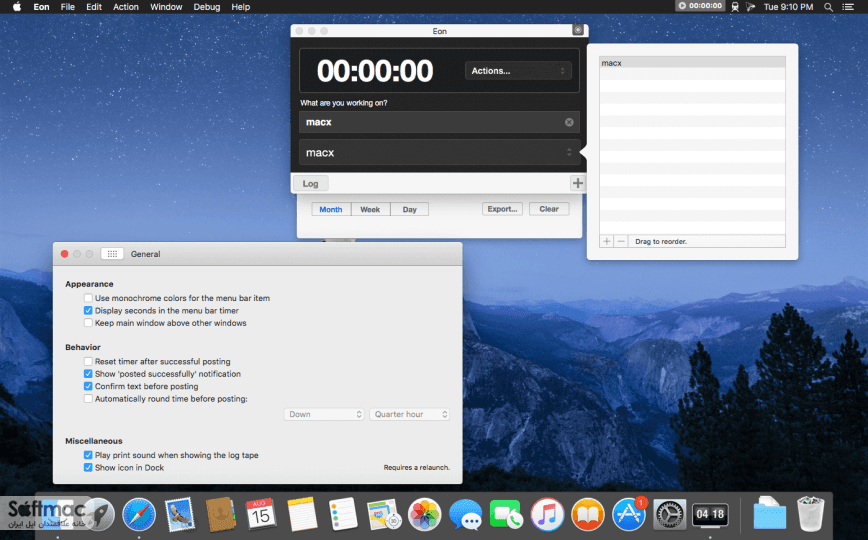
Task: Open Photos in the Dock
Action: coord(425,515)
